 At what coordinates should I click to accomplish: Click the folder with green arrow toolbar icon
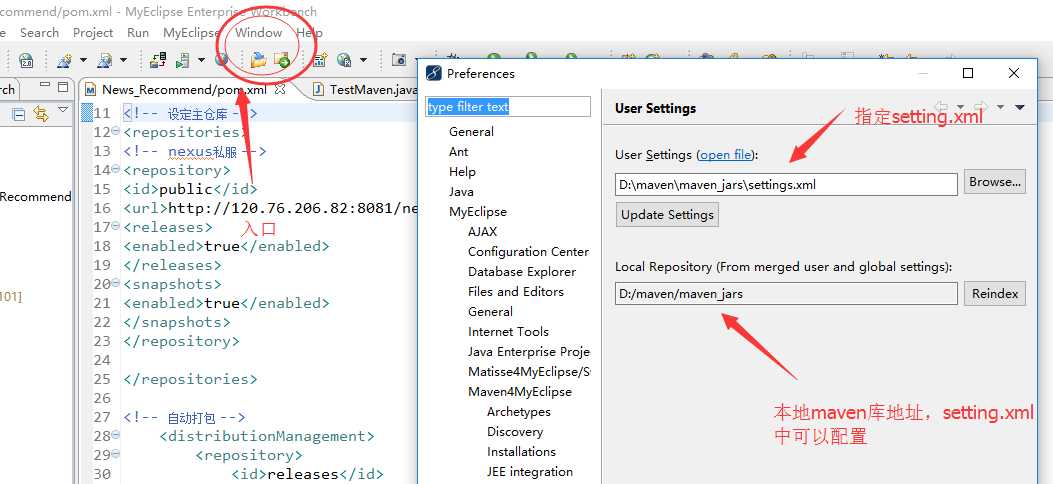[x=282, y=60]
